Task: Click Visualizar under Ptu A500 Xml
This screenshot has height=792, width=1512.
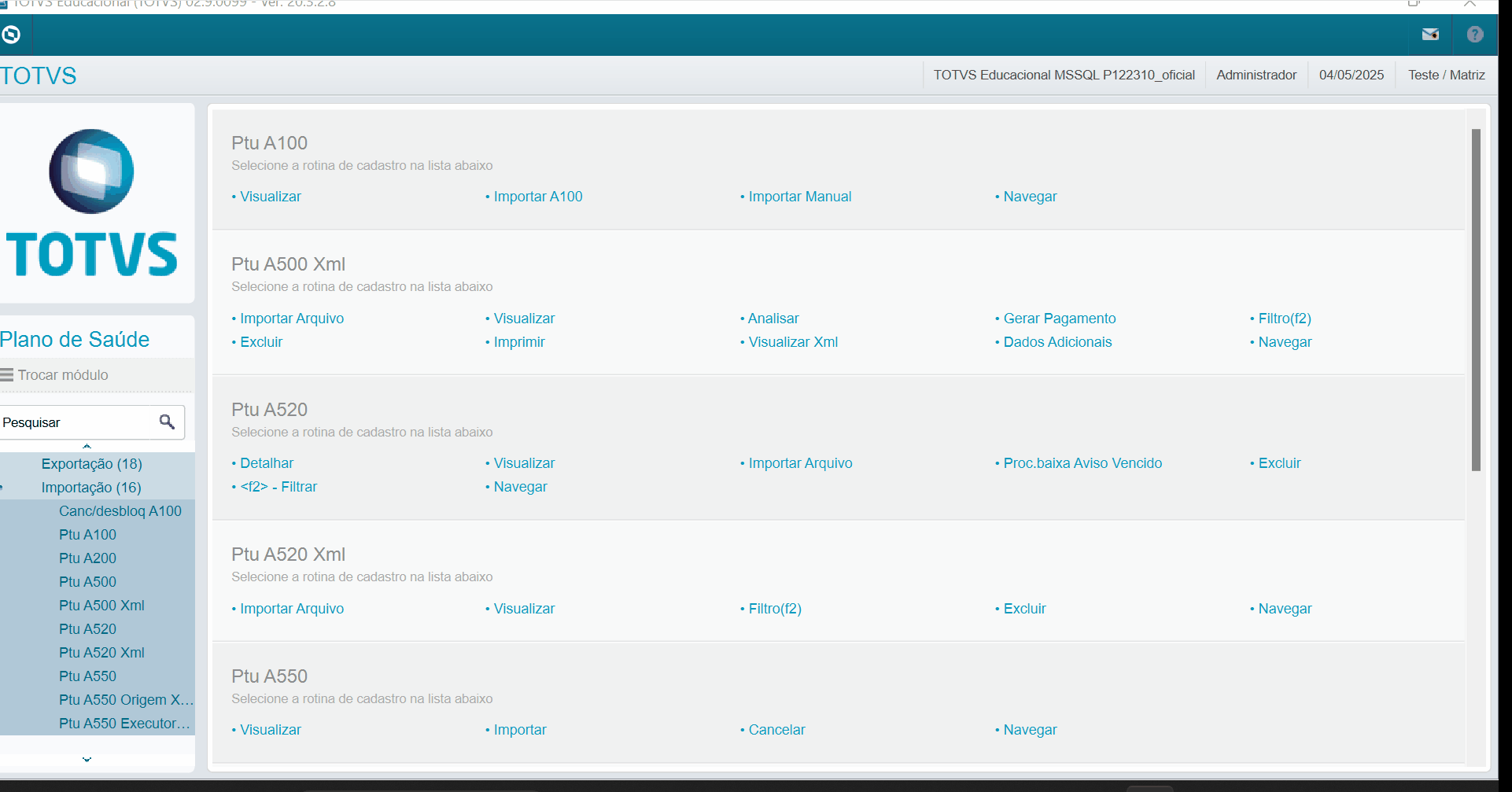Action: [x=524, y=319]
